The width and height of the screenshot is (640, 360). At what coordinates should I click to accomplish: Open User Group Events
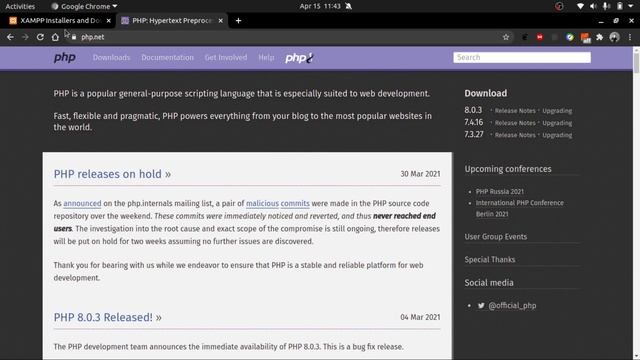[496, 237]
